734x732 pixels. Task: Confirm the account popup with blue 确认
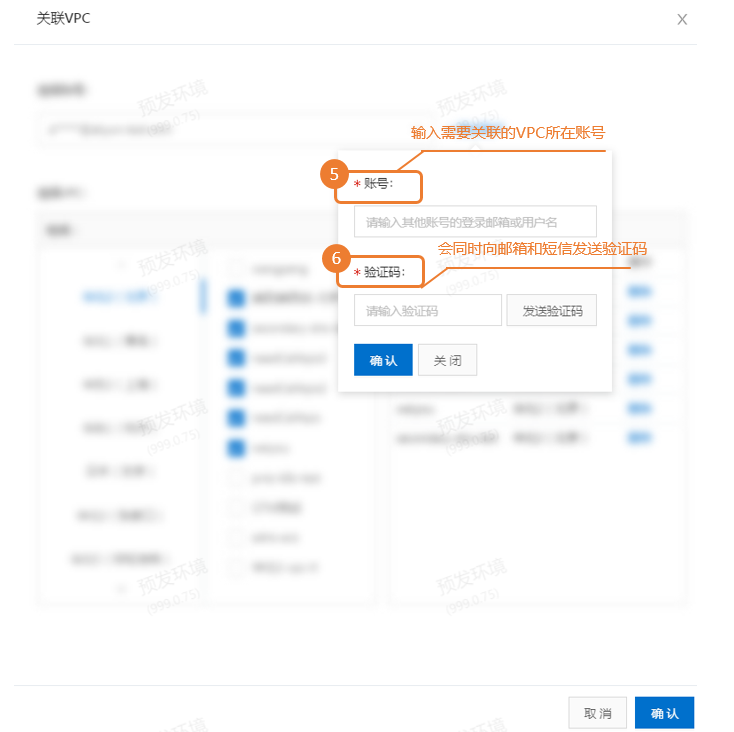pyautogui.click(x=383, y=360)
